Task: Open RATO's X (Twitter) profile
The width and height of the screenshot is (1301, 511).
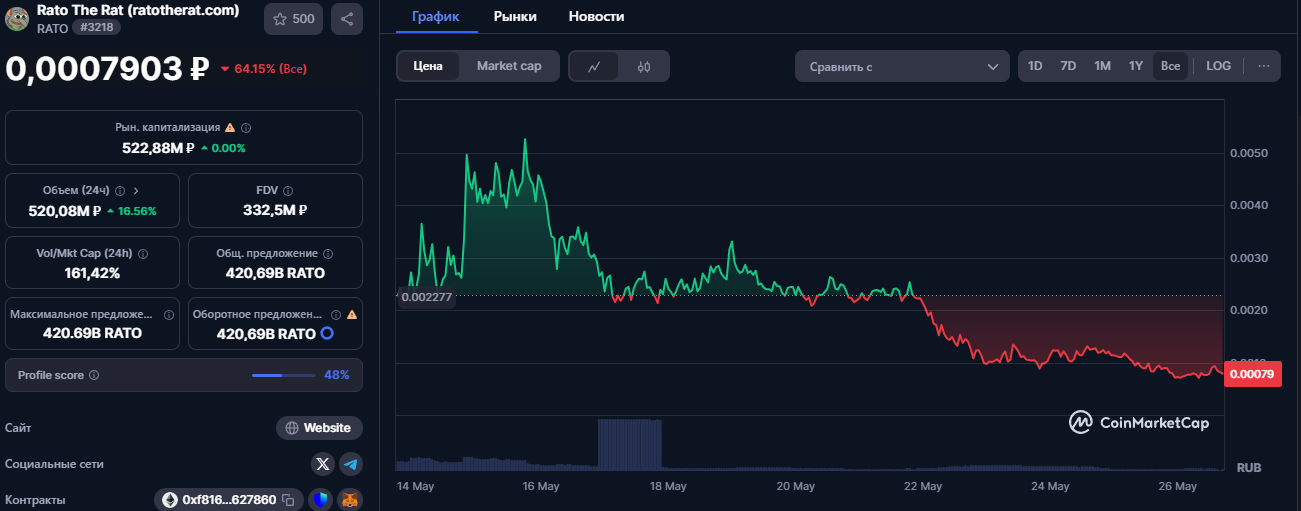Action: (322, 464)
